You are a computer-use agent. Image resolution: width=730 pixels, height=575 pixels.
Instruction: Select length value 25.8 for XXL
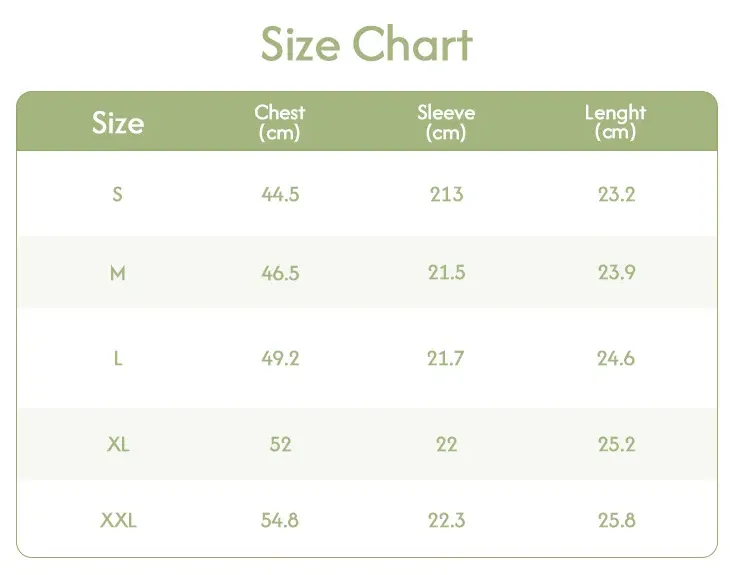click(616, 520)
